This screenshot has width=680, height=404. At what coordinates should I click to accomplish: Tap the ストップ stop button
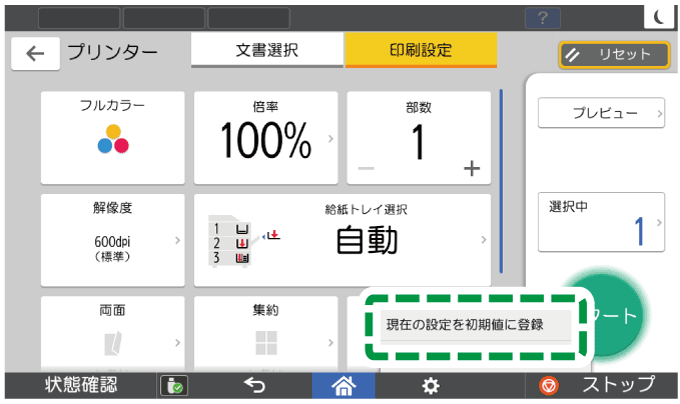(x=600, y=385)
